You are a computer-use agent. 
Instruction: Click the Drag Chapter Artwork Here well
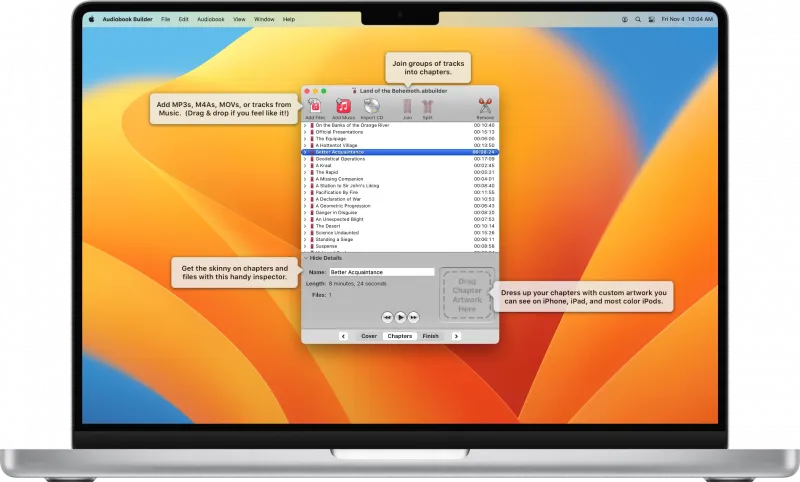point(467,295)
